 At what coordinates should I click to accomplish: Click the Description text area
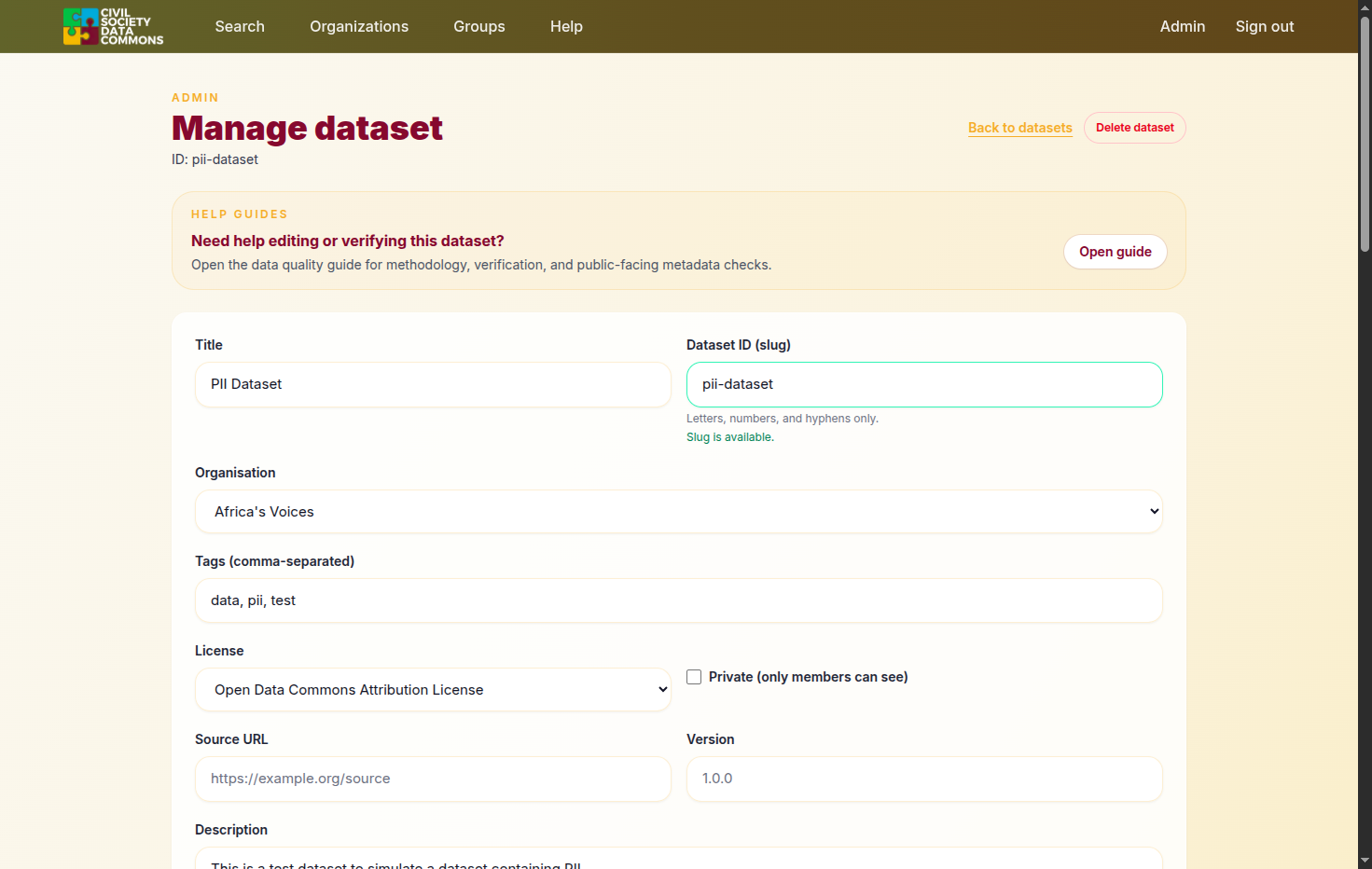coord(679,859)
